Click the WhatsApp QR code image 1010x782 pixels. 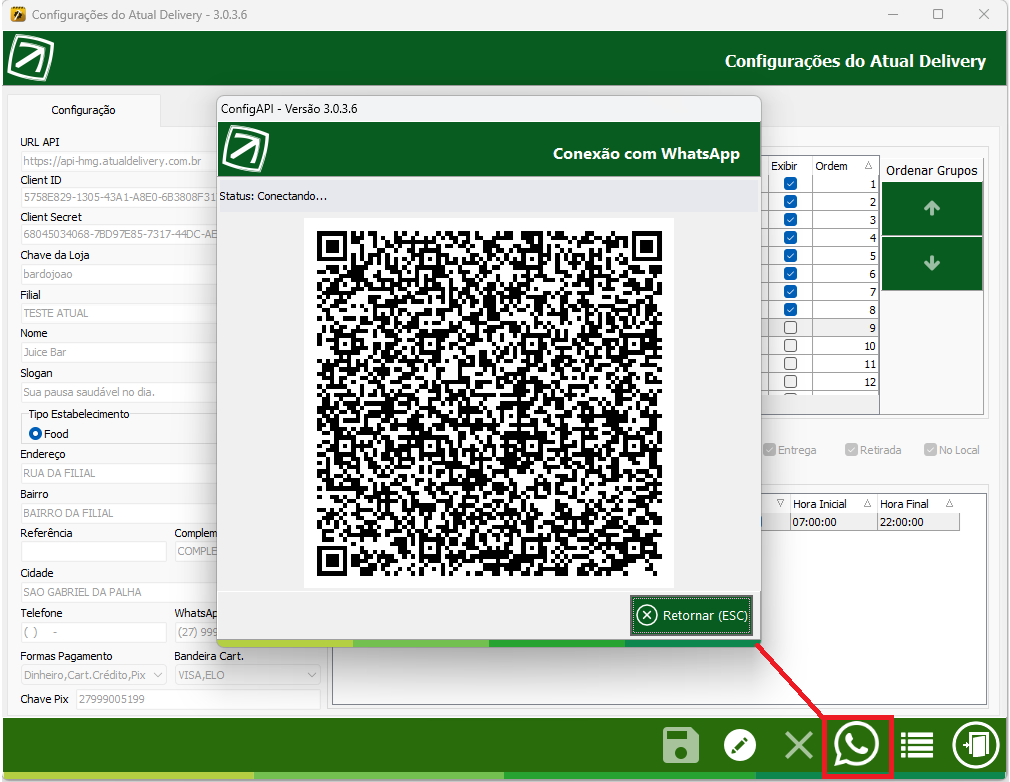point(489,403)
